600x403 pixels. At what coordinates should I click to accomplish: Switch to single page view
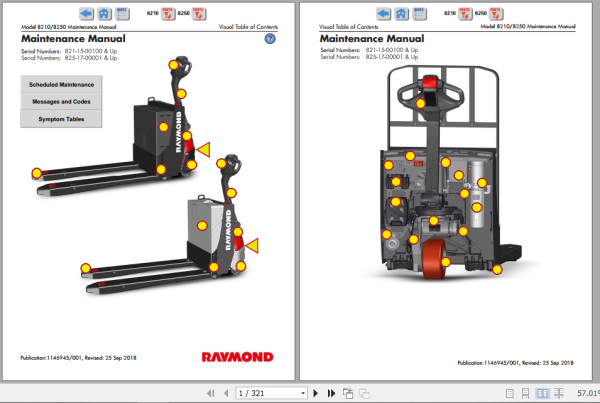pyautogui.click(x=509, y=393)
